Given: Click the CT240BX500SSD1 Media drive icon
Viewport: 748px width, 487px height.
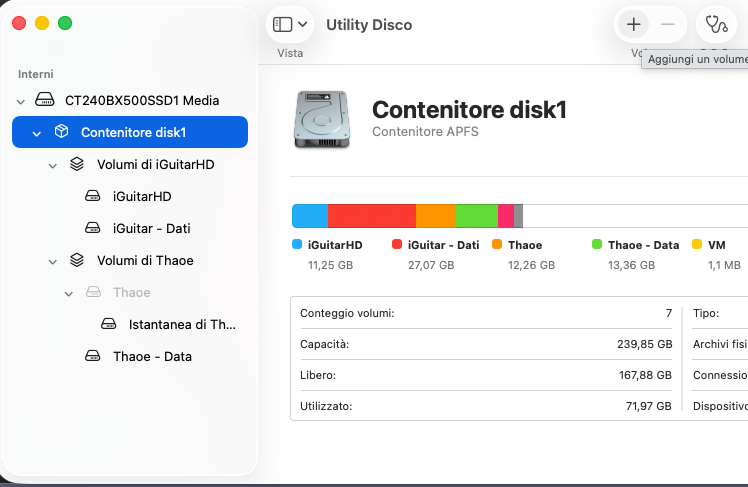Looking at the screenshot, I should tap(44, 100).
